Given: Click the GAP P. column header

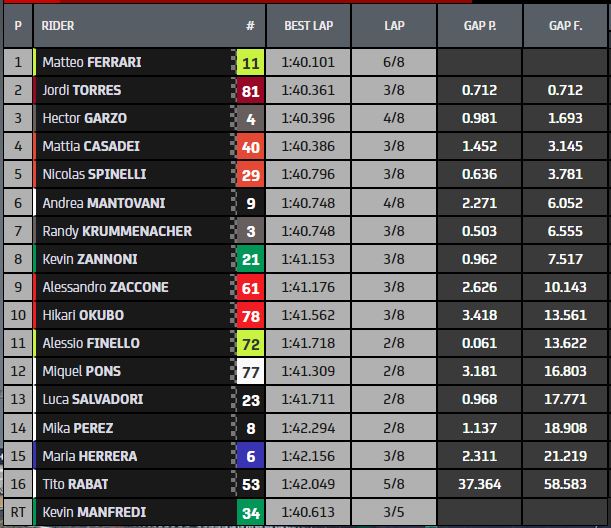Looking at the screenshot, I should pos(480,25).
